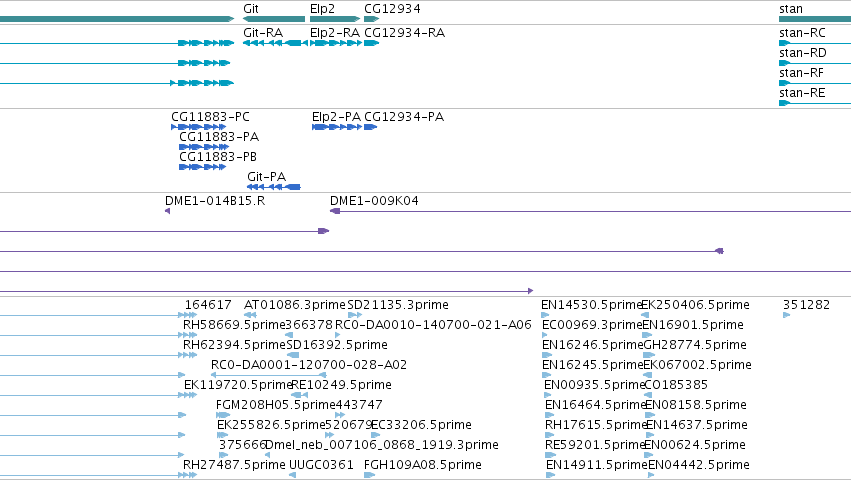The width and height of the screenshot is (851, 480).
Task: Click GH28774.5prime EST label
Action: point(695,345)
